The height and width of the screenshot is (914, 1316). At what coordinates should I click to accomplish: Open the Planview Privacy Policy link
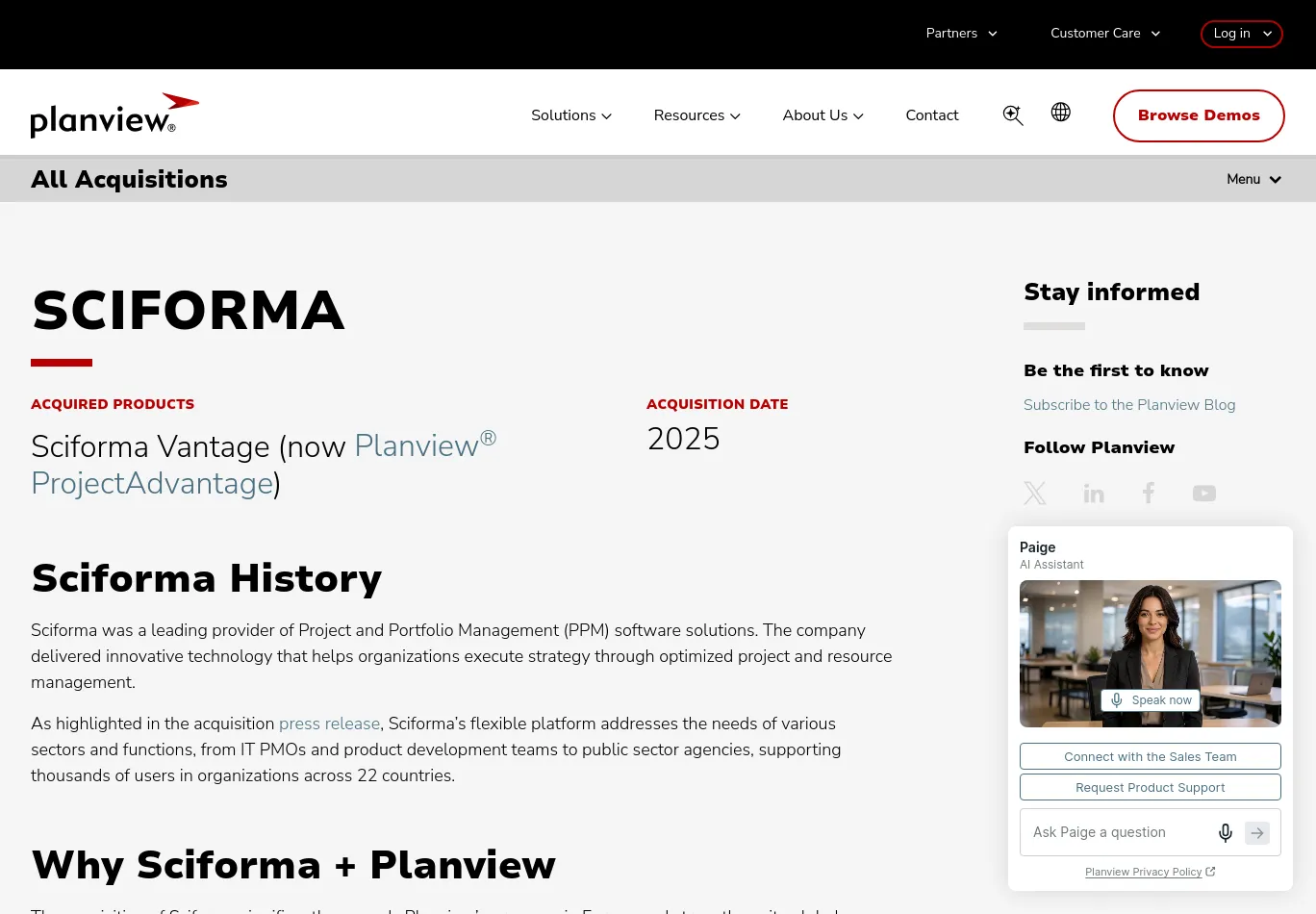1151,872
